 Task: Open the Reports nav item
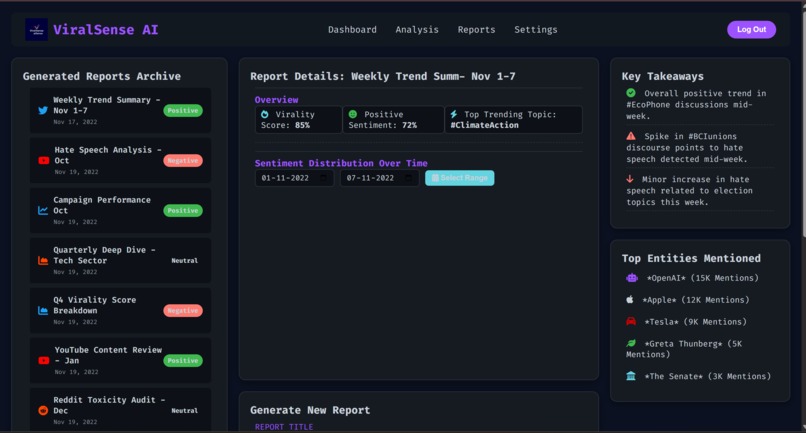pos(477,30)
